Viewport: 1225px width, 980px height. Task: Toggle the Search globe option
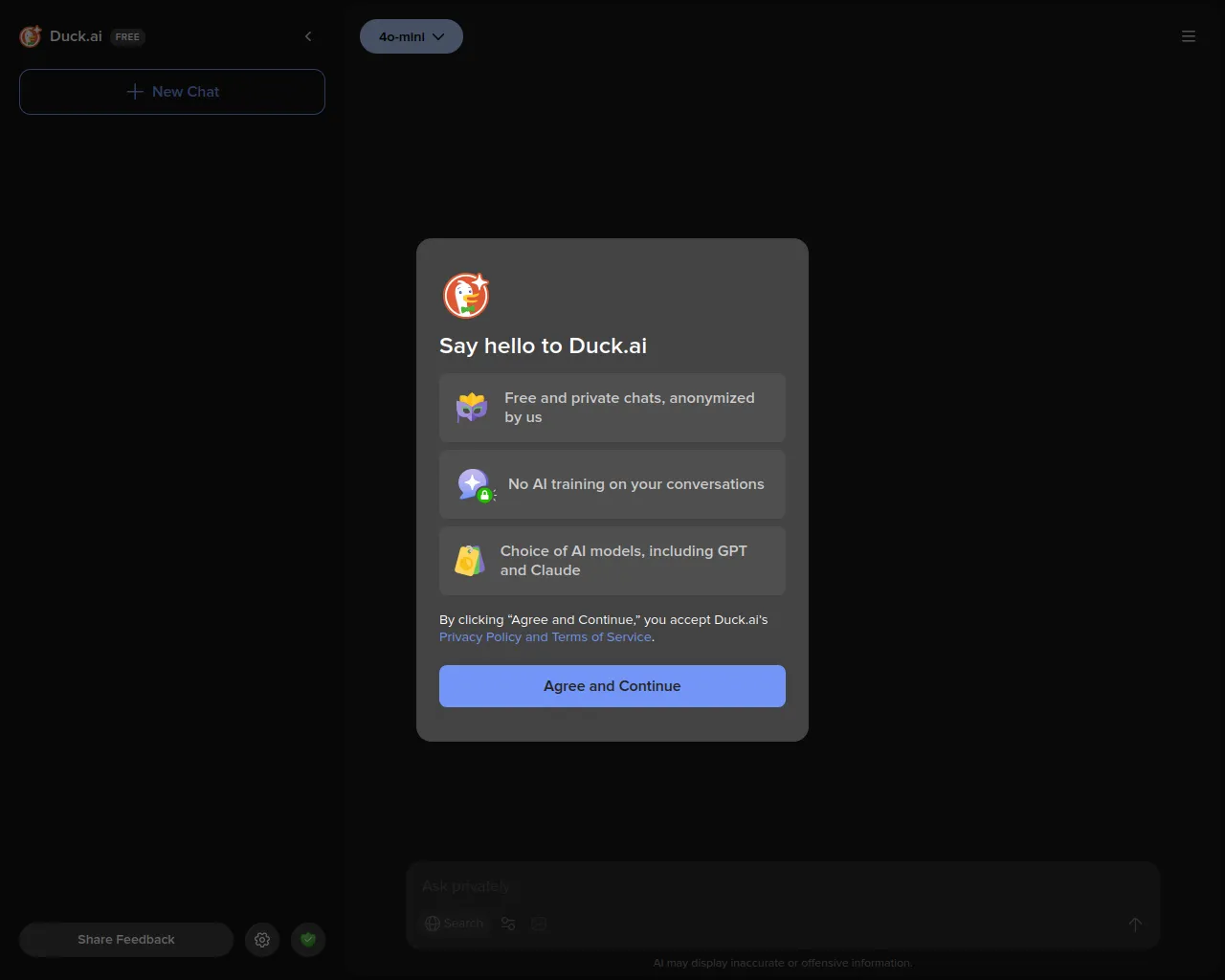point(455,924)
